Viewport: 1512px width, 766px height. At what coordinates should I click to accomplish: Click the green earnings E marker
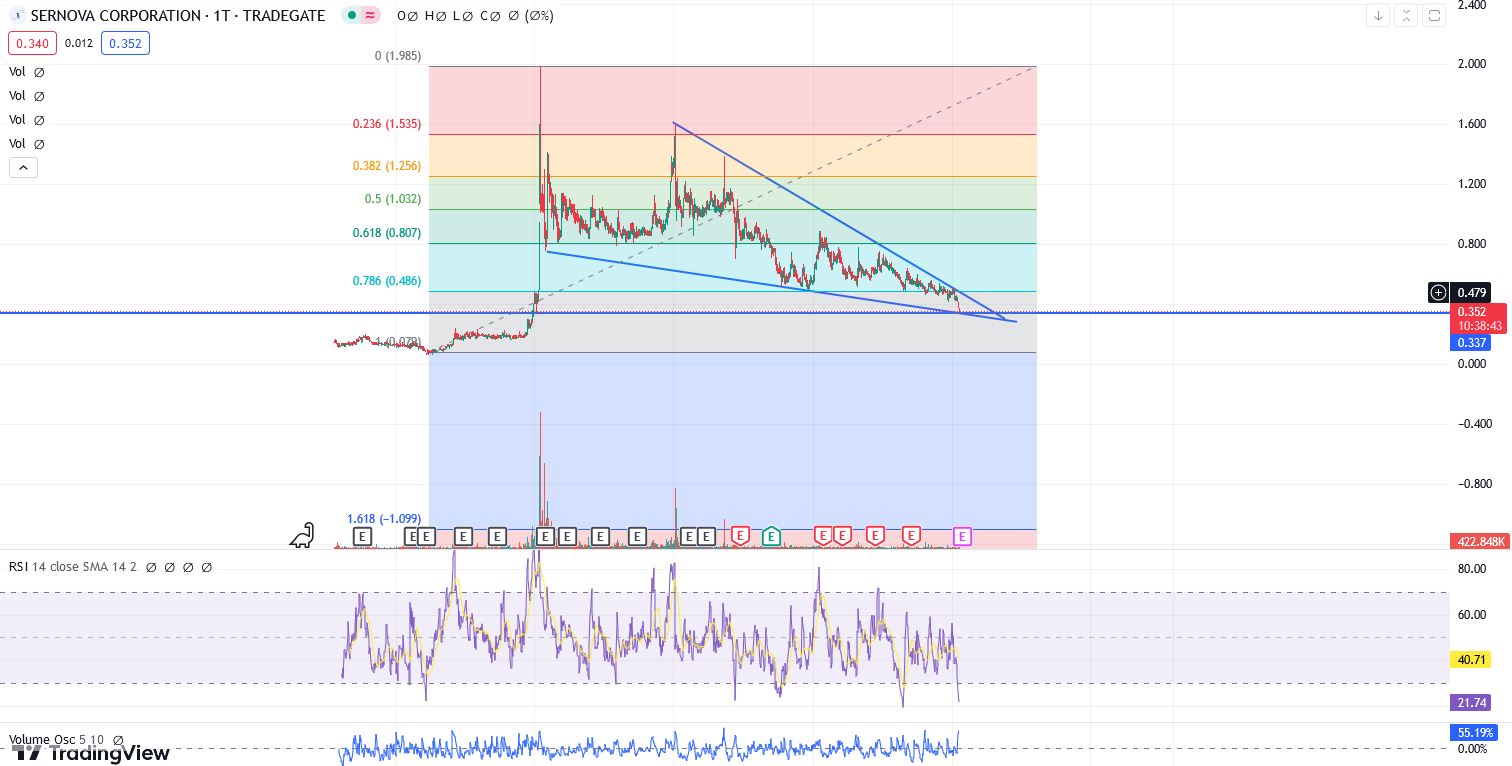point(771,536)
